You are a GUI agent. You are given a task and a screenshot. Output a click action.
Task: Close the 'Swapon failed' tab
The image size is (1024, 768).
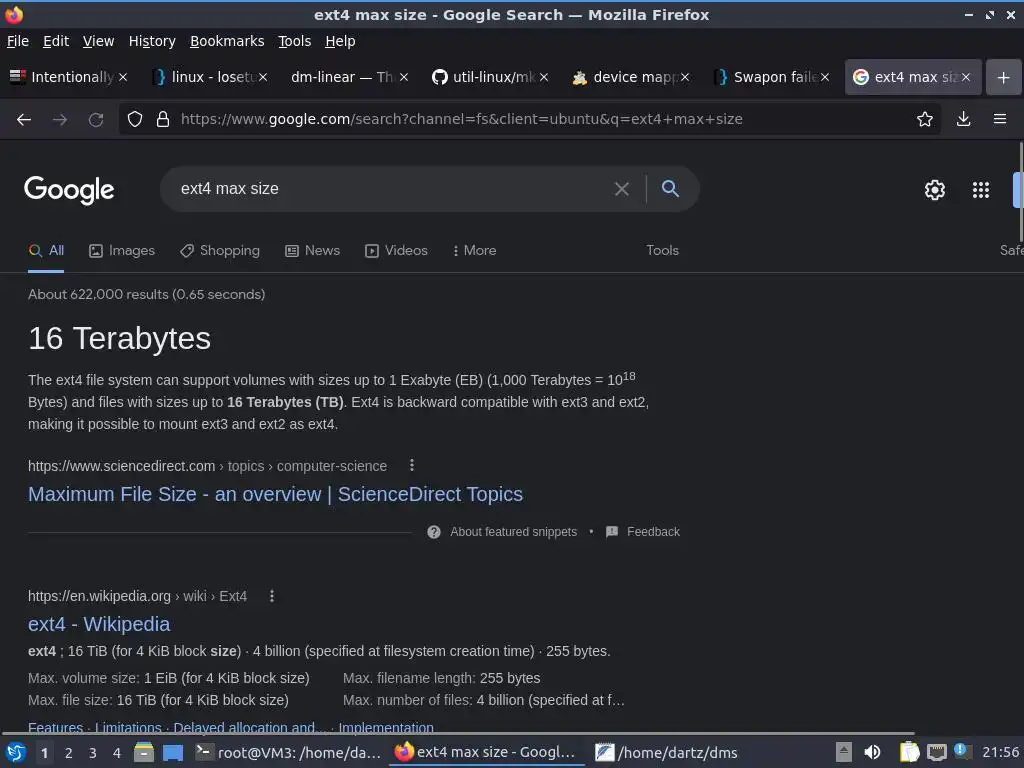pos(825,77)
